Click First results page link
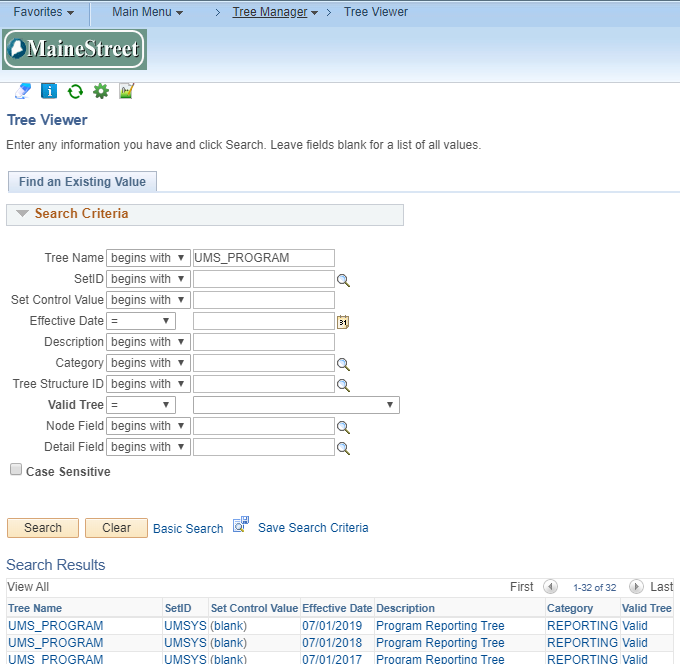 [x=522, y=587]
